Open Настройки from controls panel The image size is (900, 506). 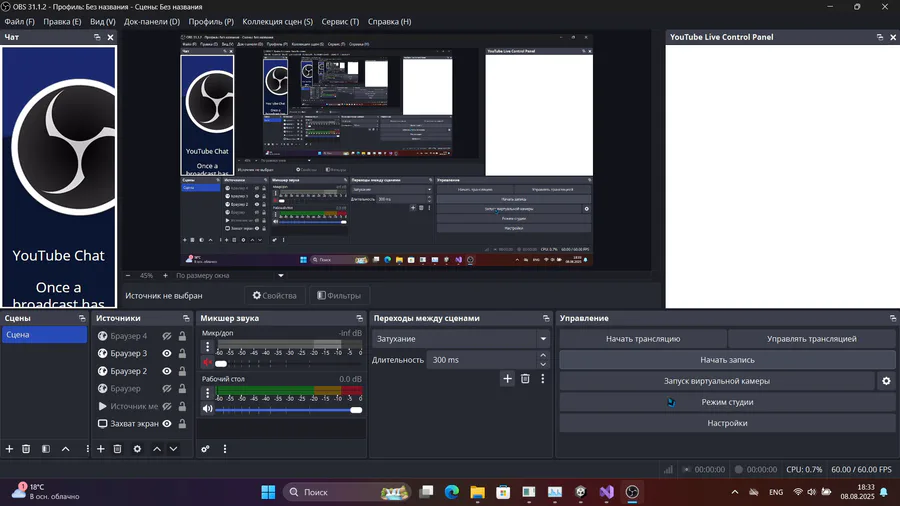[x=727, y=423]
